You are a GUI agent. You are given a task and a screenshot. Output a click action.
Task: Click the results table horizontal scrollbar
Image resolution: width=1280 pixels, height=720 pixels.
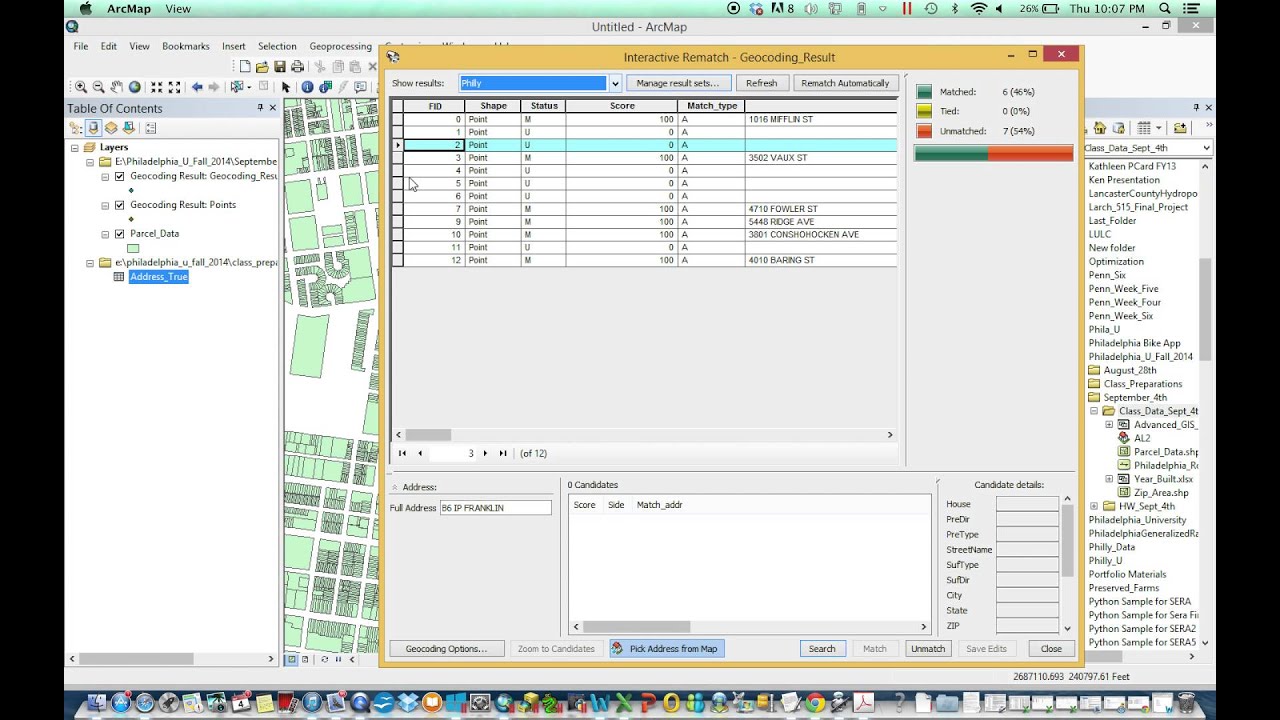644,435
